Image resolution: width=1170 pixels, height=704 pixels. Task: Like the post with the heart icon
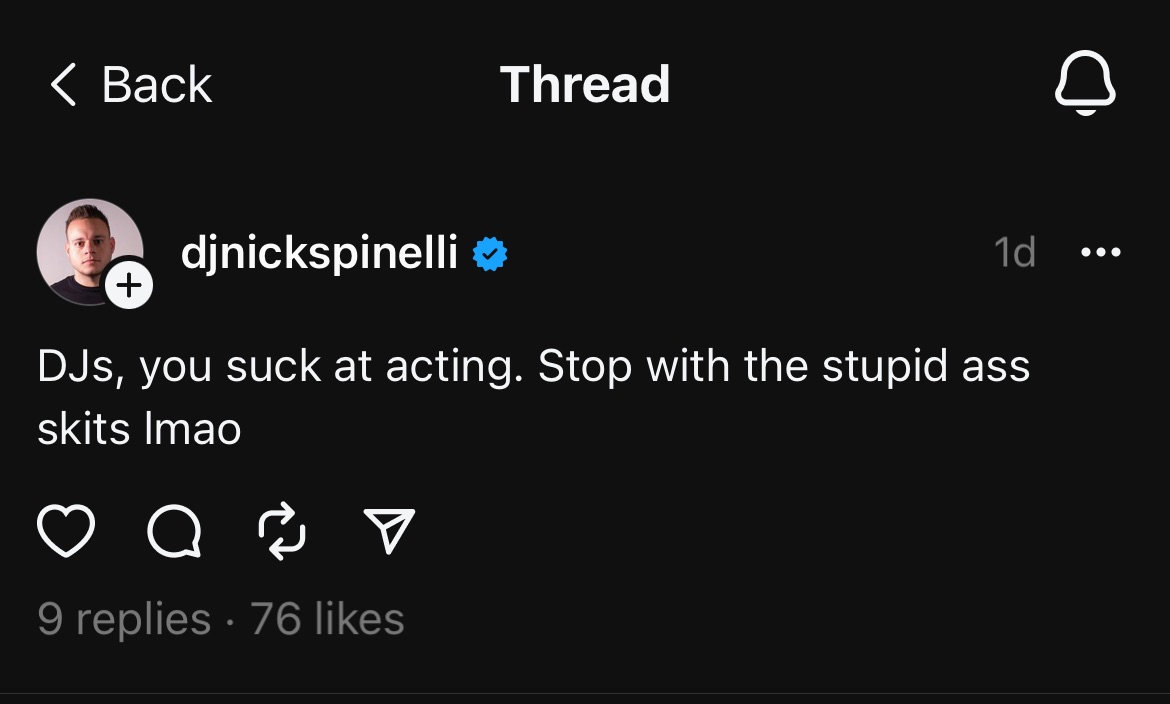tap(66, 531)
